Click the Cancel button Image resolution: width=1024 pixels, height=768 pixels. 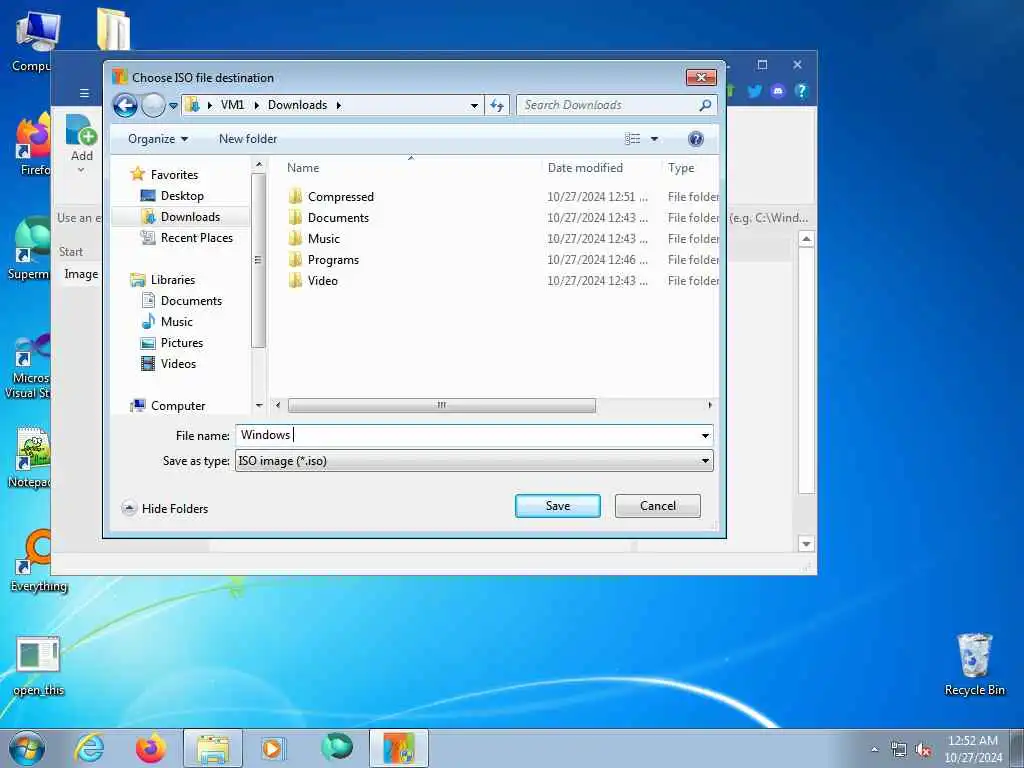click(x=658, y=505)
